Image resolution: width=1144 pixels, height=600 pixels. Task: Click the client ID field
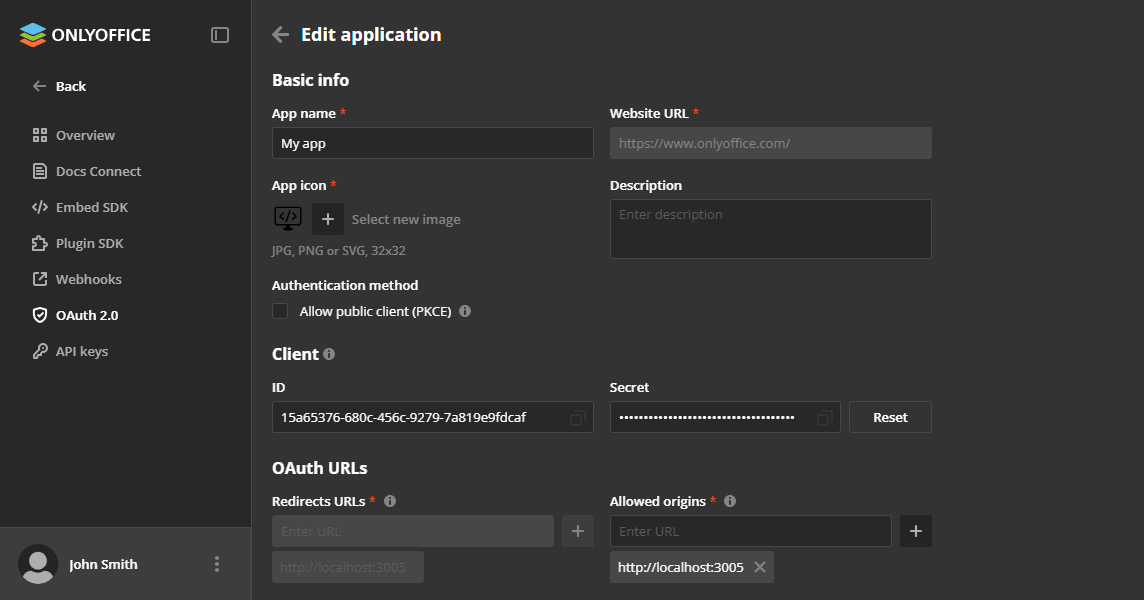[x=433, y=418]
